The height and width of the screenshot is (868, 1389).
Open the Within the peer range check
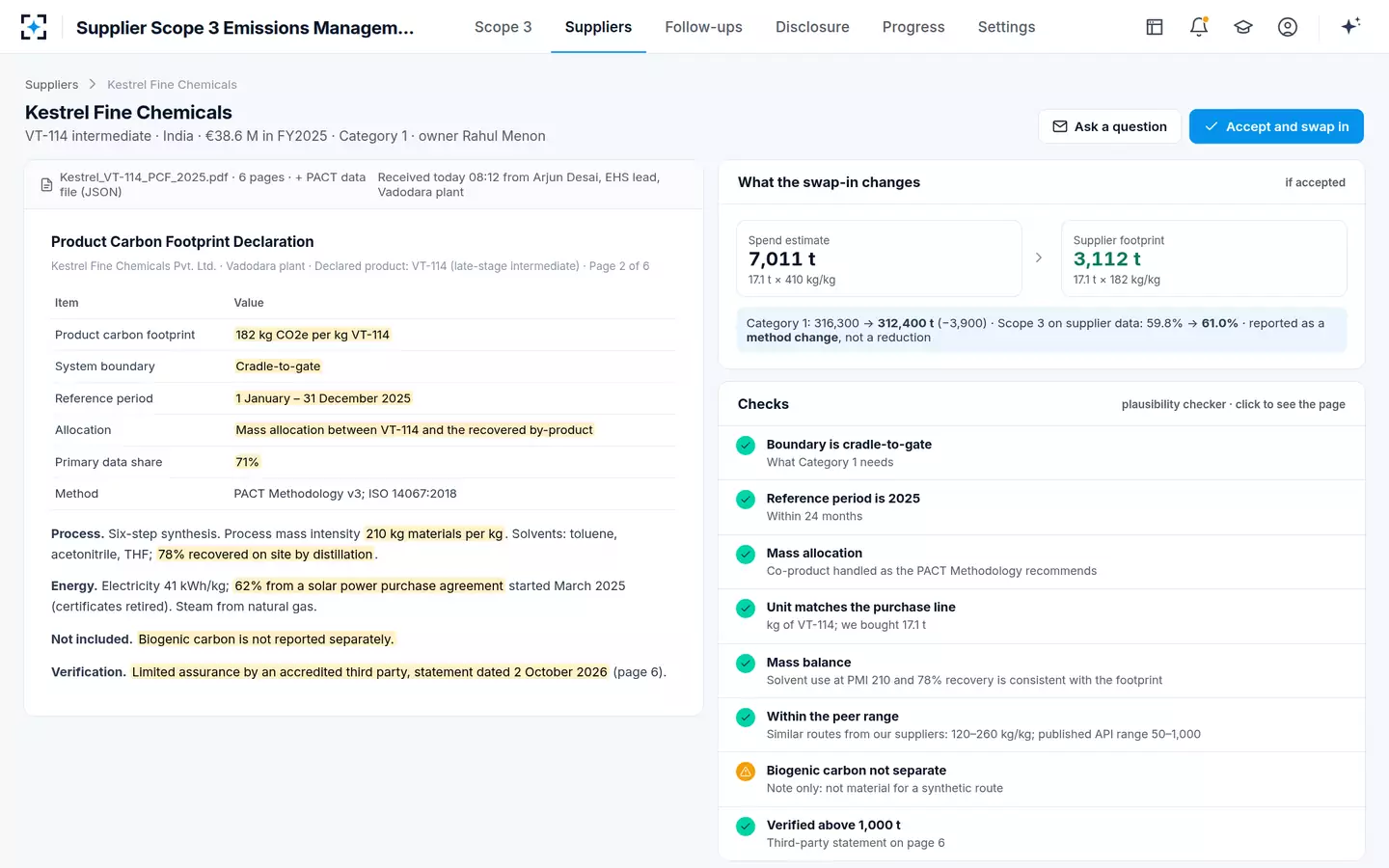coord(1042,724)
